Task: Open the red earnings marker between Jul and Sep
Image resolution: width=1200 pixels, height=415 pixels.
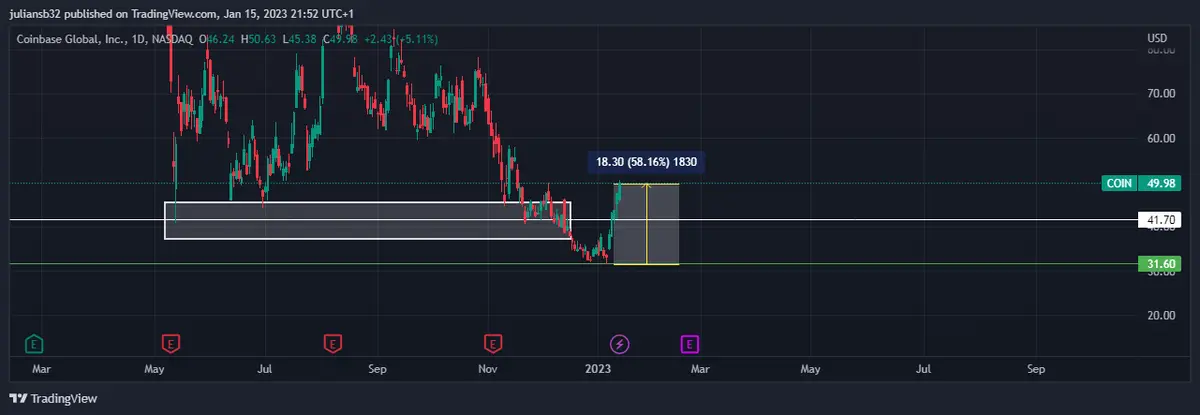Action: (x=332, y=344)
